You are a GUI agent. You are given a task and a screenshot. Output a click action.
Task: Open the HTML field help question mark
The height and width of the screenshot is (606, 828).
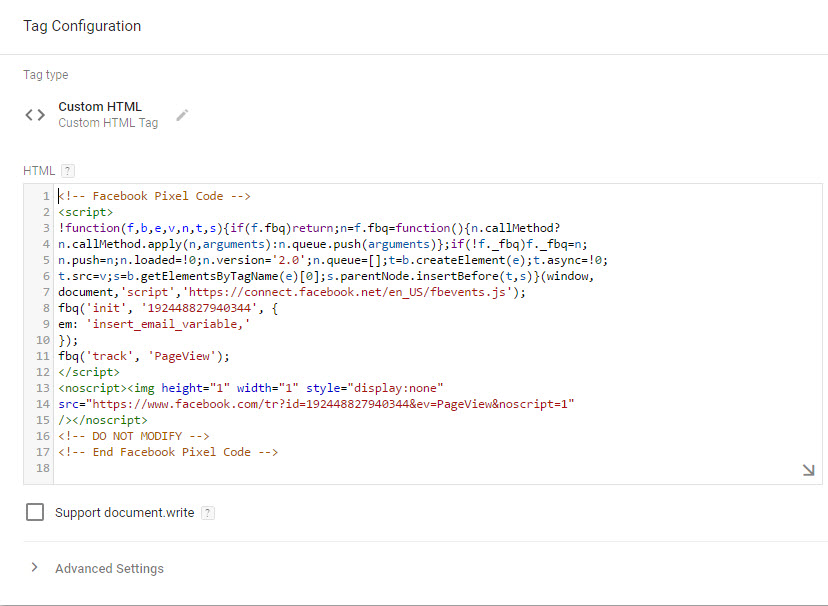(x=68, y=171)
